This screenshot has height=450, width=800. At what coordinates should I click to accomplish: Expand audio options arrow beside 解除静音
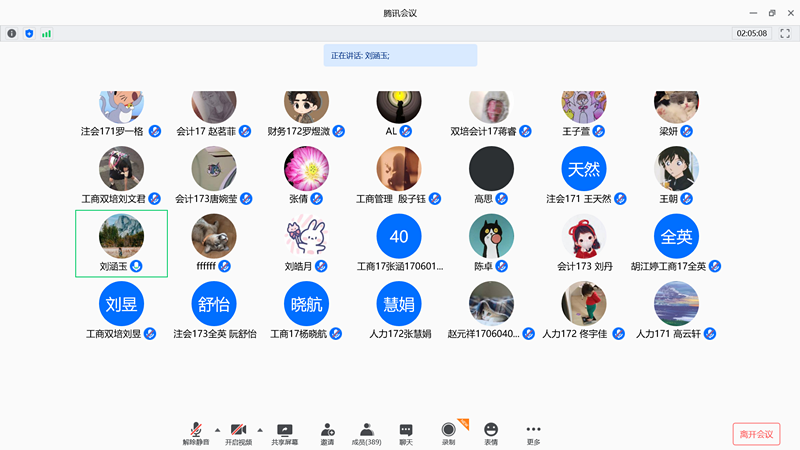click(x=218, y=428)
